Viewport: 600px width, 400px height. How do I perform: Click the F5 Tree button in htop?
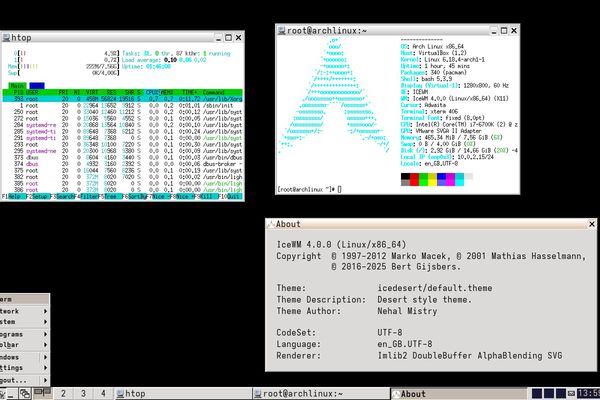113,196
